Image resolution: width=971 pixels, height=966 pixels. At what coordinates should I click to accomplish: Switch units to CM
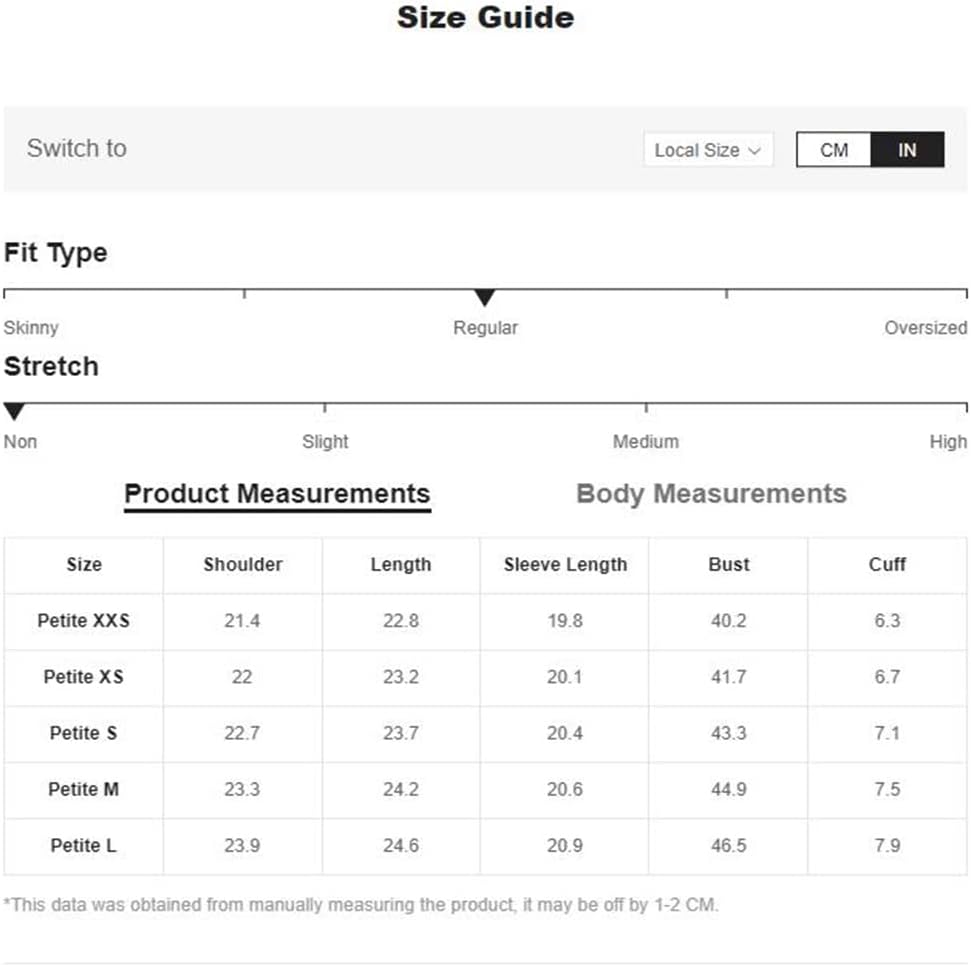pyautogui.click(x=834, y=150)
